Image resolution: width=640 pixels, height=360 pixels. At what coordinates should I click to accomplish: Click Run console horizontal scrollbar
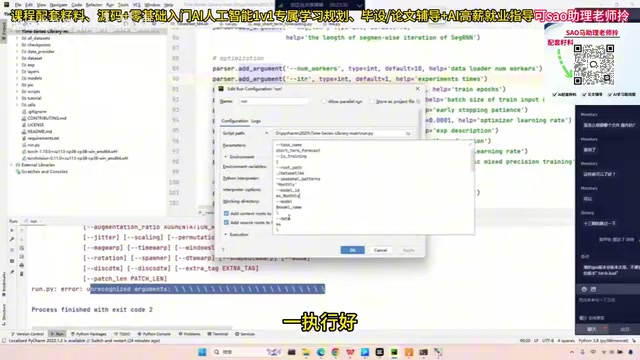click(x=132, y=327)
